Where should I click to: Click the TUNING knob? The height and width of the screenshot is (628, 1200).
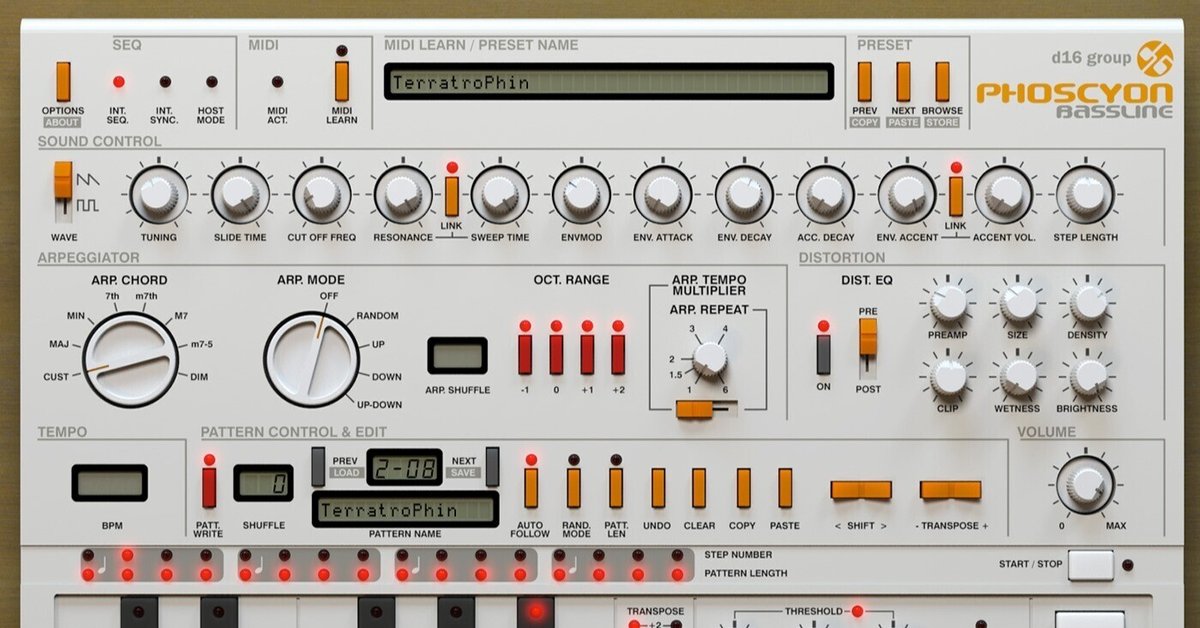coord(158,194)
